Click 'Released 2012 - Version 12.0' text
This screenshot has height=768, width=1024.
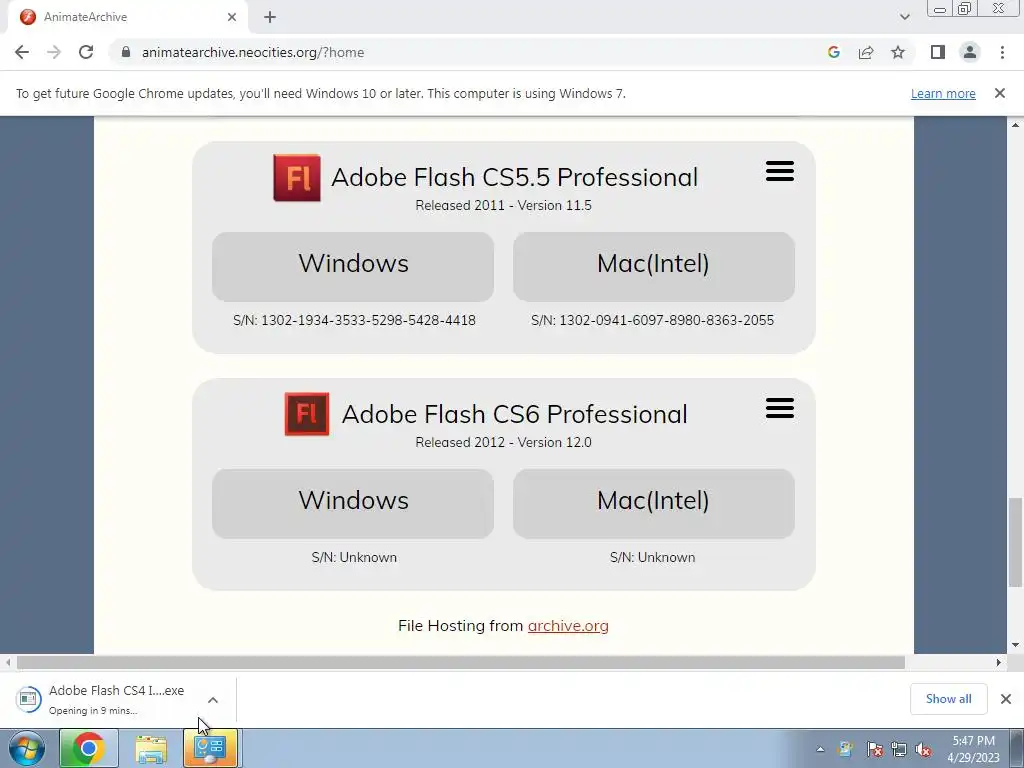click(504, 442)
